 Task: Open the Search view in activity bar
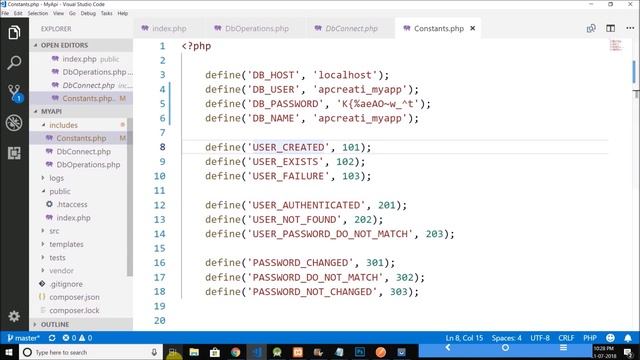pyautogui.click(x=14, y=63)
